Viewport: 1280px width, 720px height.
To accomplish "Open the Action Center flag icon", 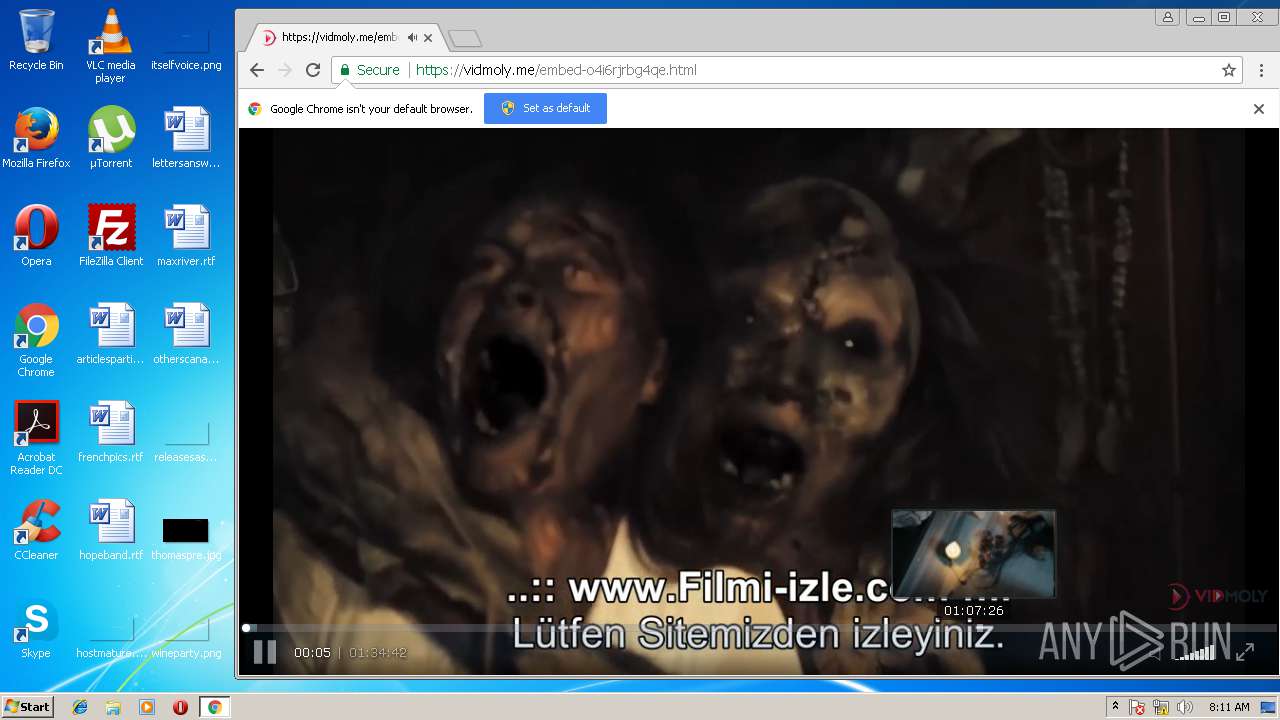I will [1137, 707].
